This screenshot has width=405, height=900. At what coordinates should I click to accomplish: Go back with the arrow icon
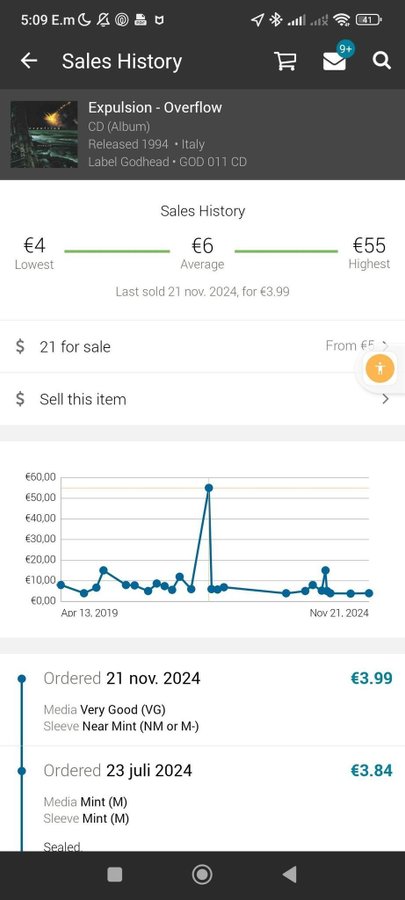[29, 61]
